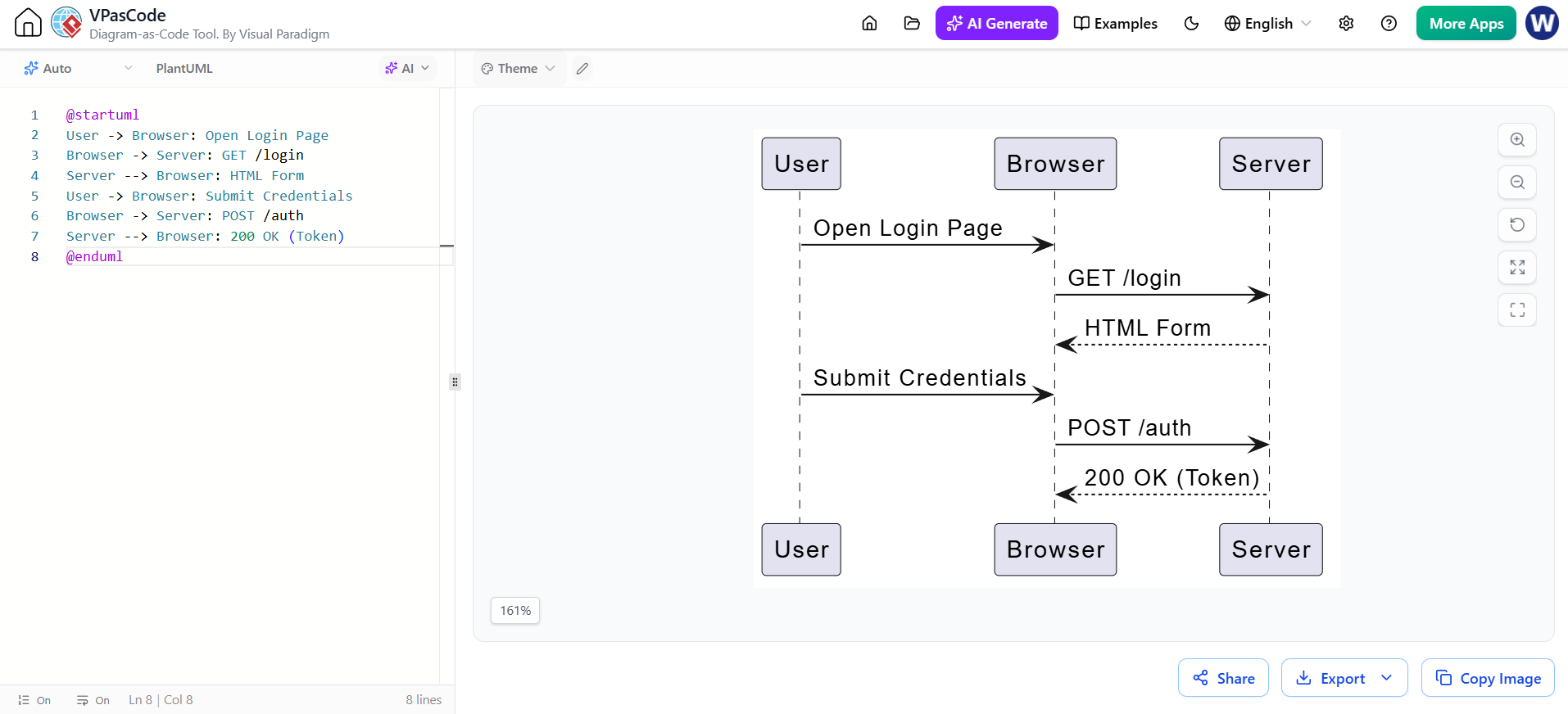
Task: Click the home outline icon beside the logo
Action: pyautogui.click(x=28, y=23)
